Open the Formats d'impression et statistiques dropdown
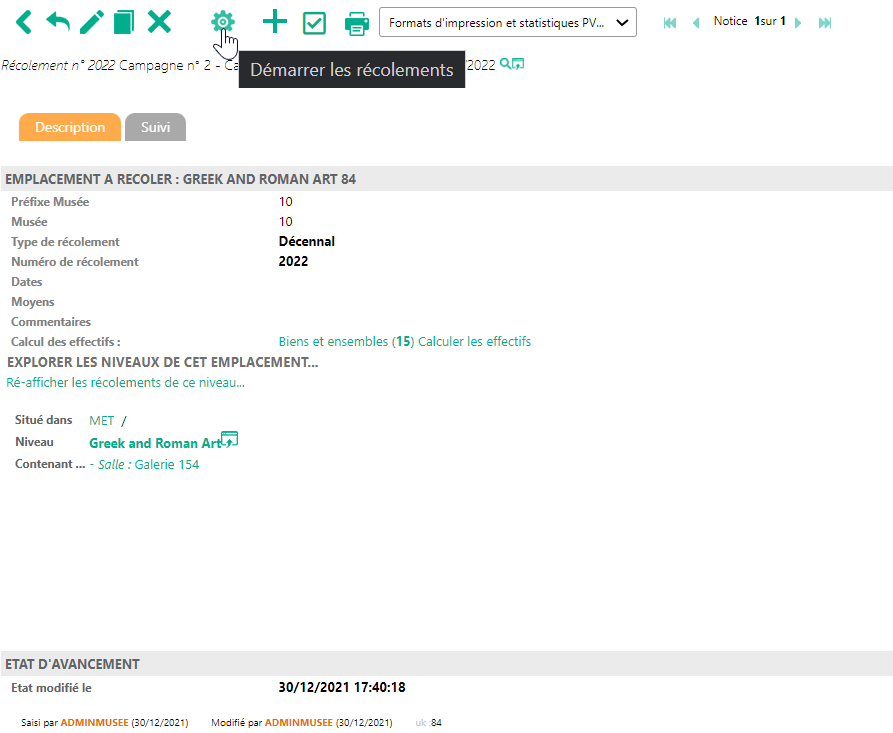This screenshot has width=893, height=733. [x=507, y=22]
